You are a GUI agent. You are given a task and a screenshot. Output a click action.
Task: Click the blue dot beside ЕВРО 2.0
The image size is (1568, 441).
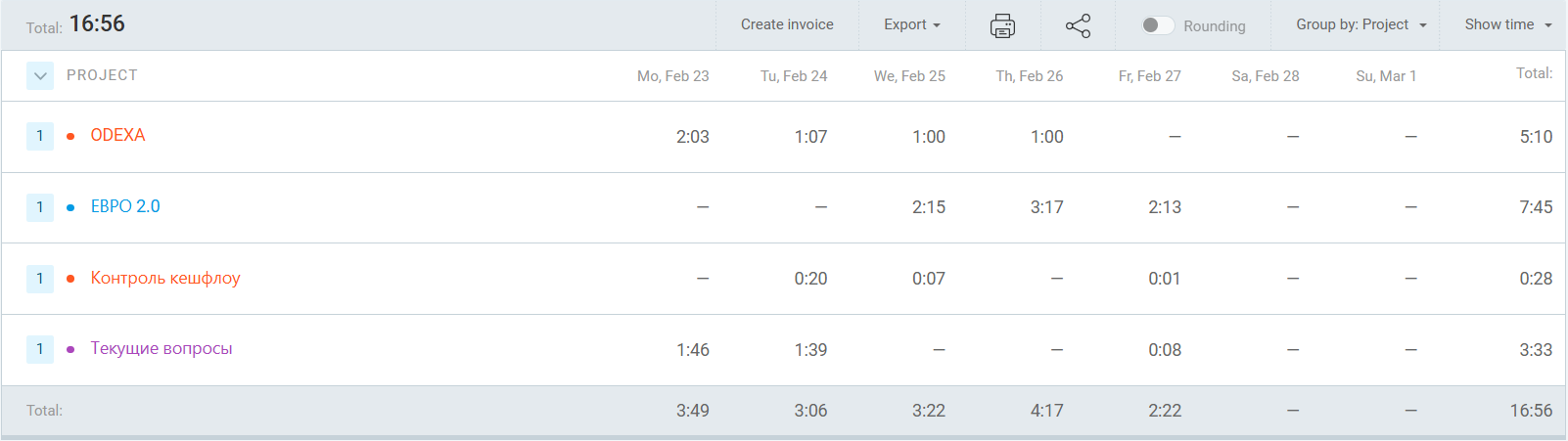[x=70, y=207]
